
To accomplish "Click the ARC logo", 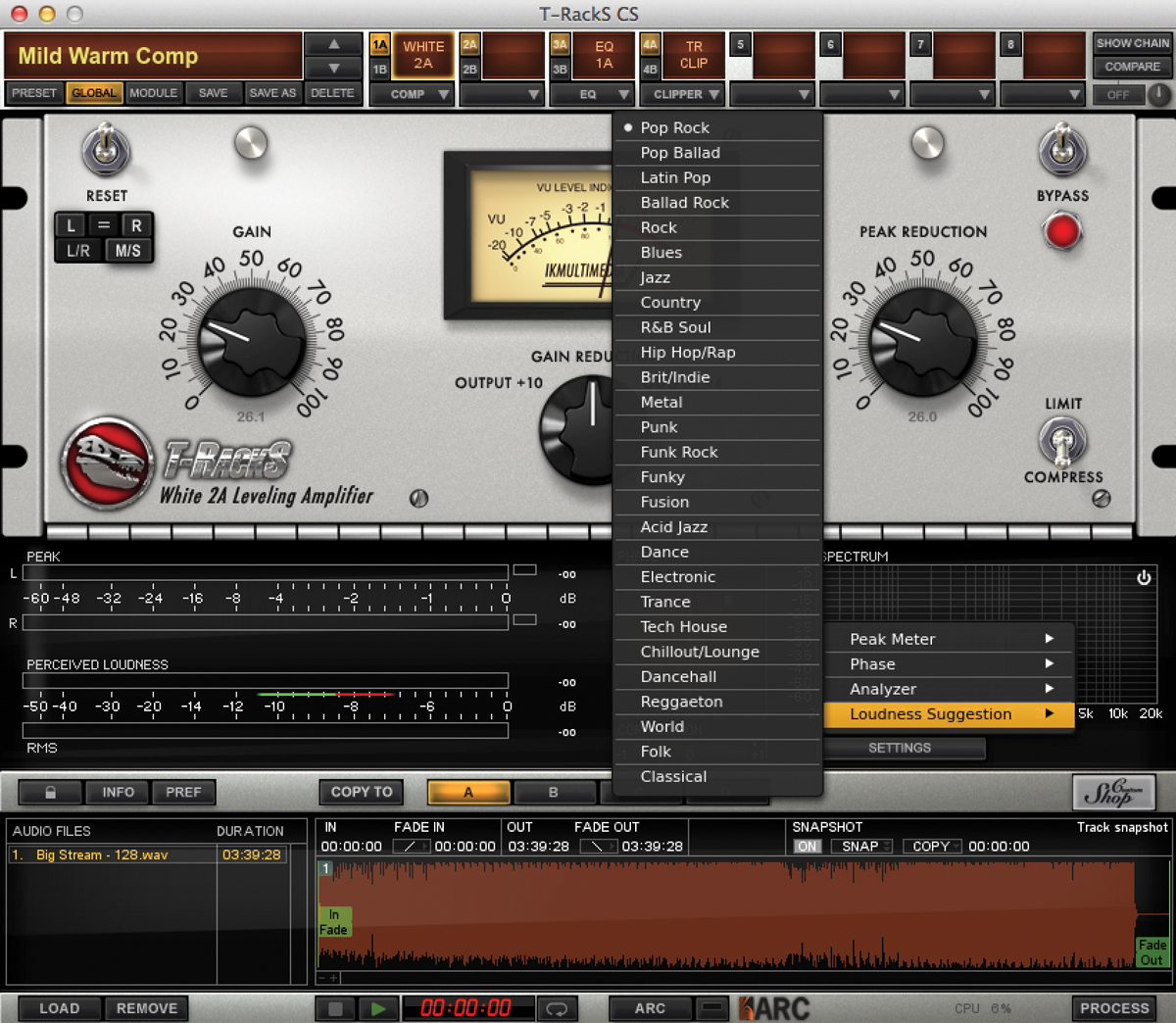I will pyautogui.click(x=774, y=1008).
